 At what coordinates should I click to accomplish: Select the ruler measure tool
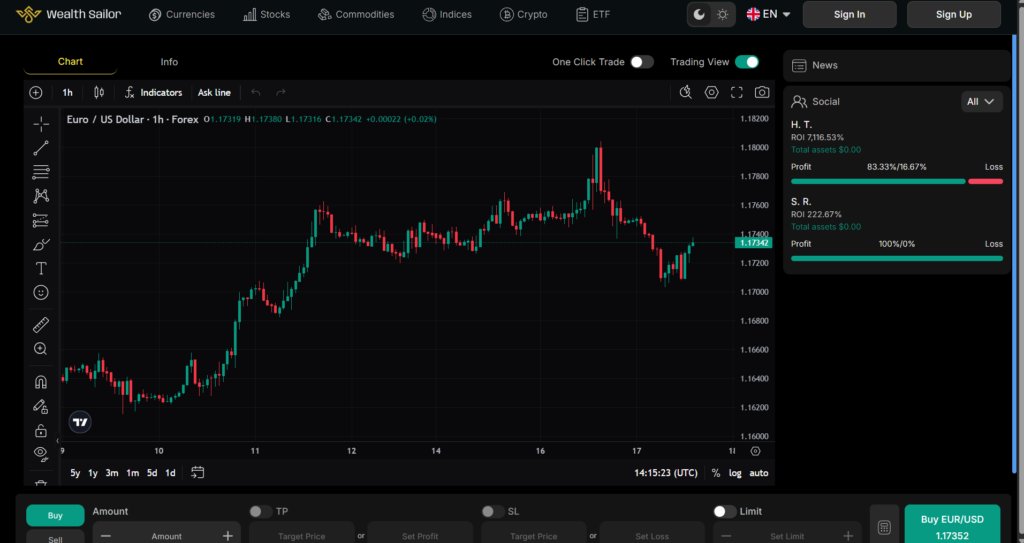pos(40,325)
